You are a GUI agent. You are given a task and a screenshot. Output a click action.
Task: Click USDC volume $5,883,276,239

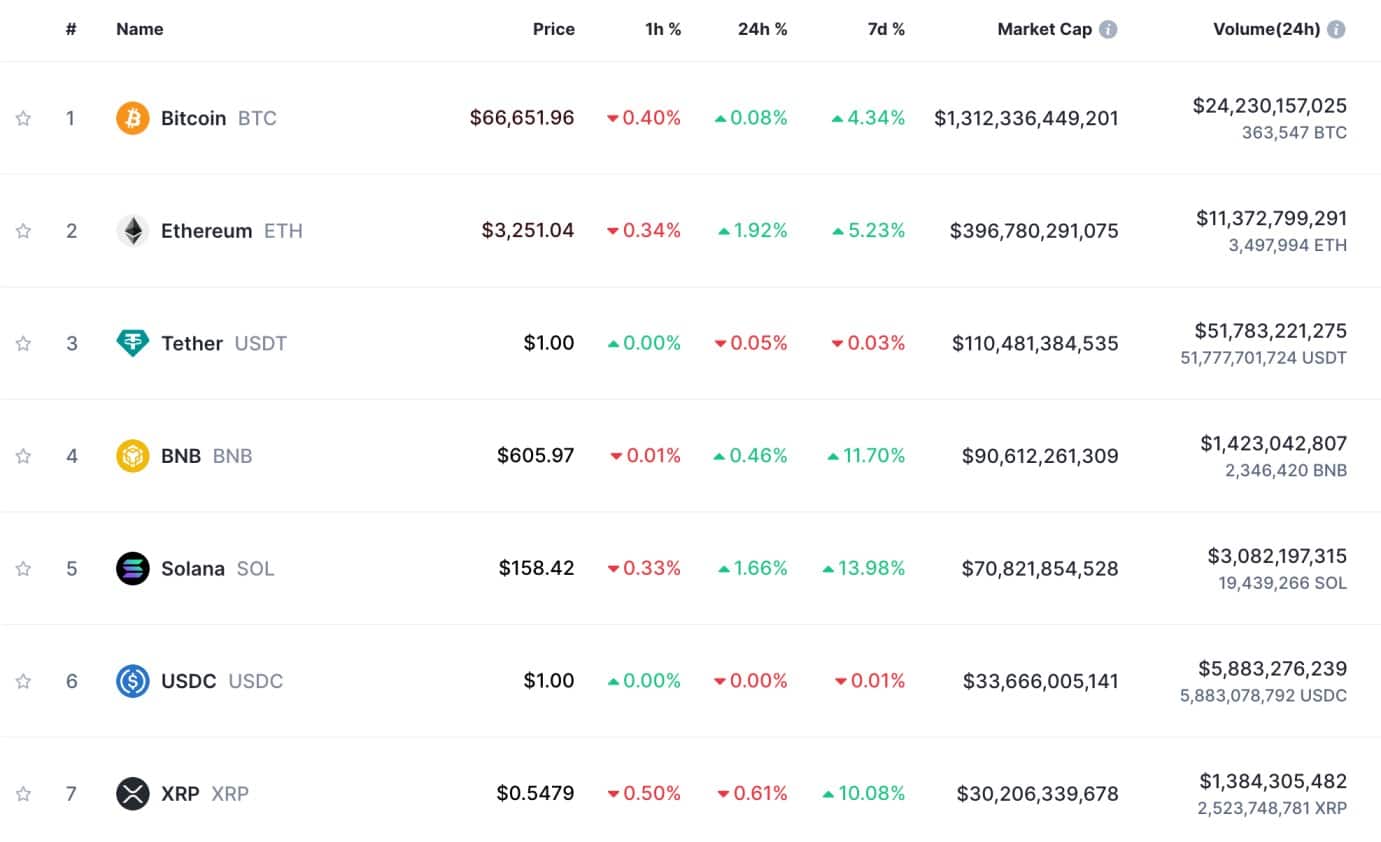coord(1273,668)
